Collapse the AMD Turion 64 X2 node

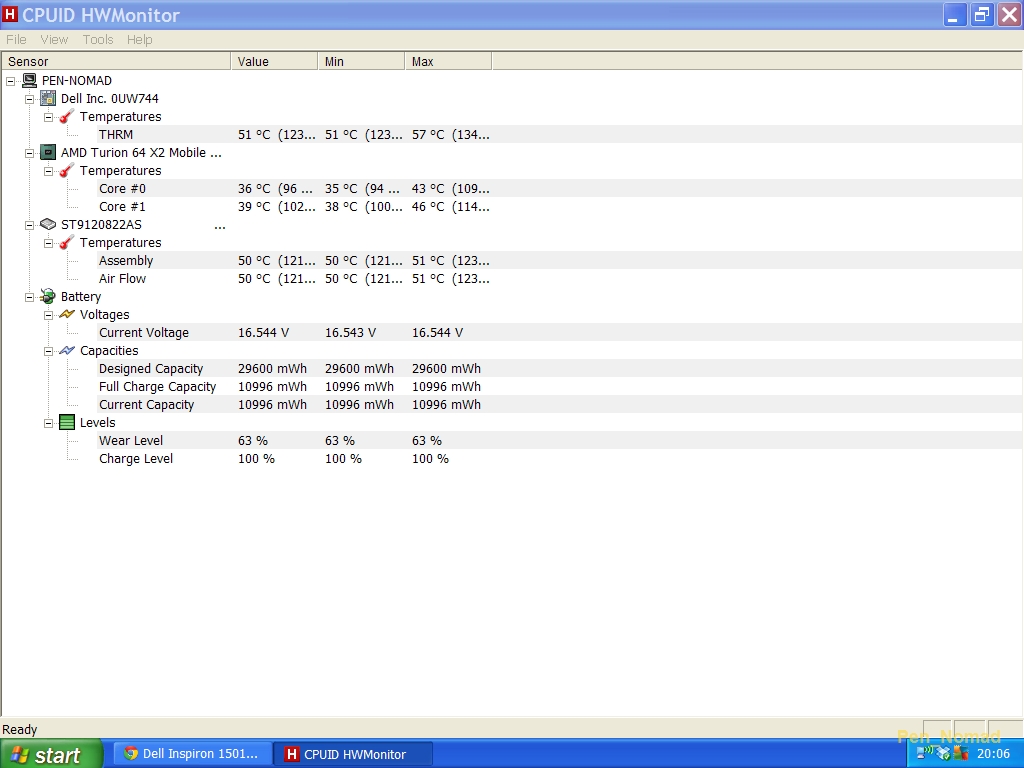tap(29, 153)
